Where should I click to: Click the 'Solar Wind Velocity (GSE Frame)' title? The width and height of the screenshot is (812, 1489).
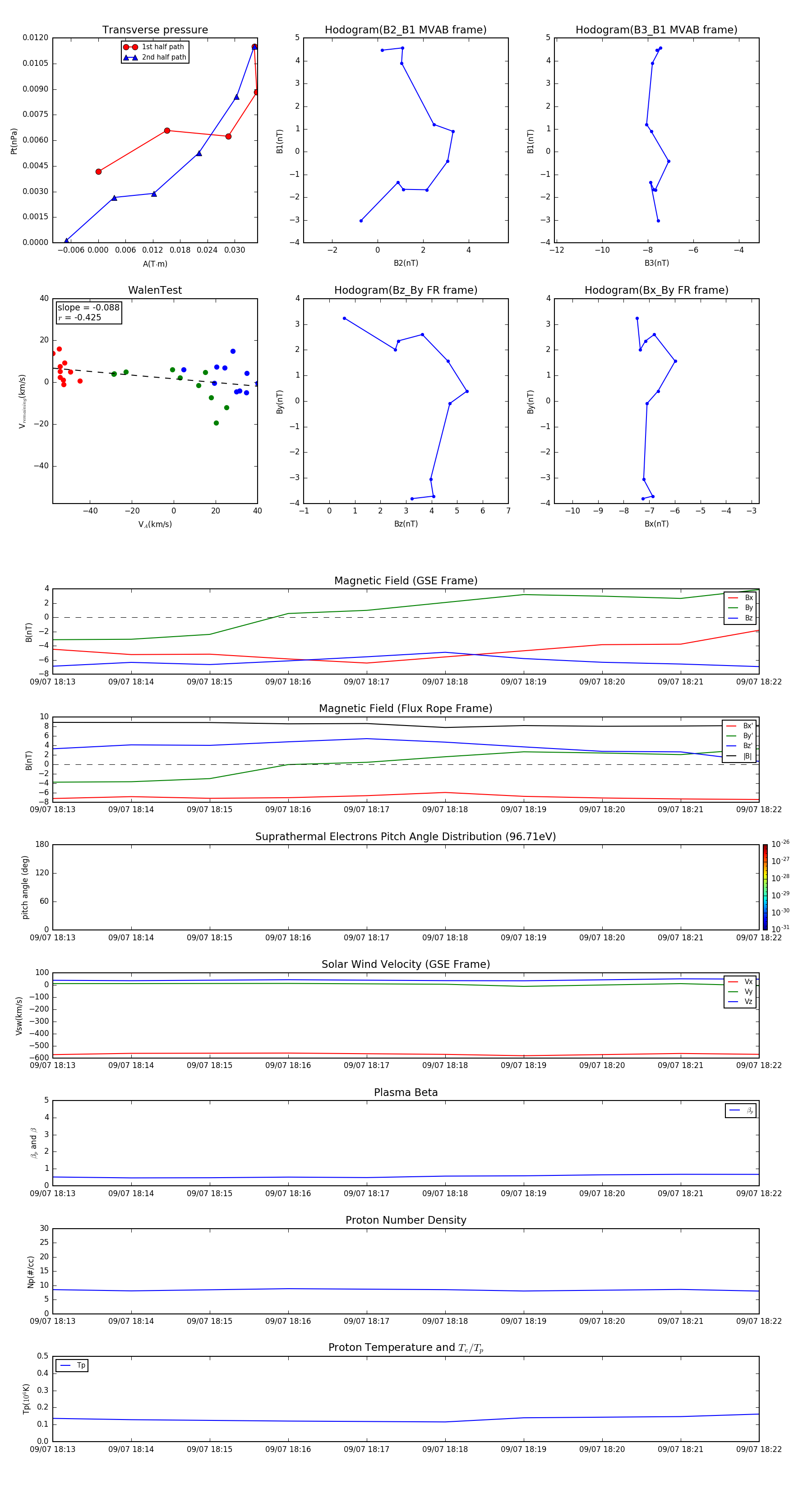coord(406,964)
